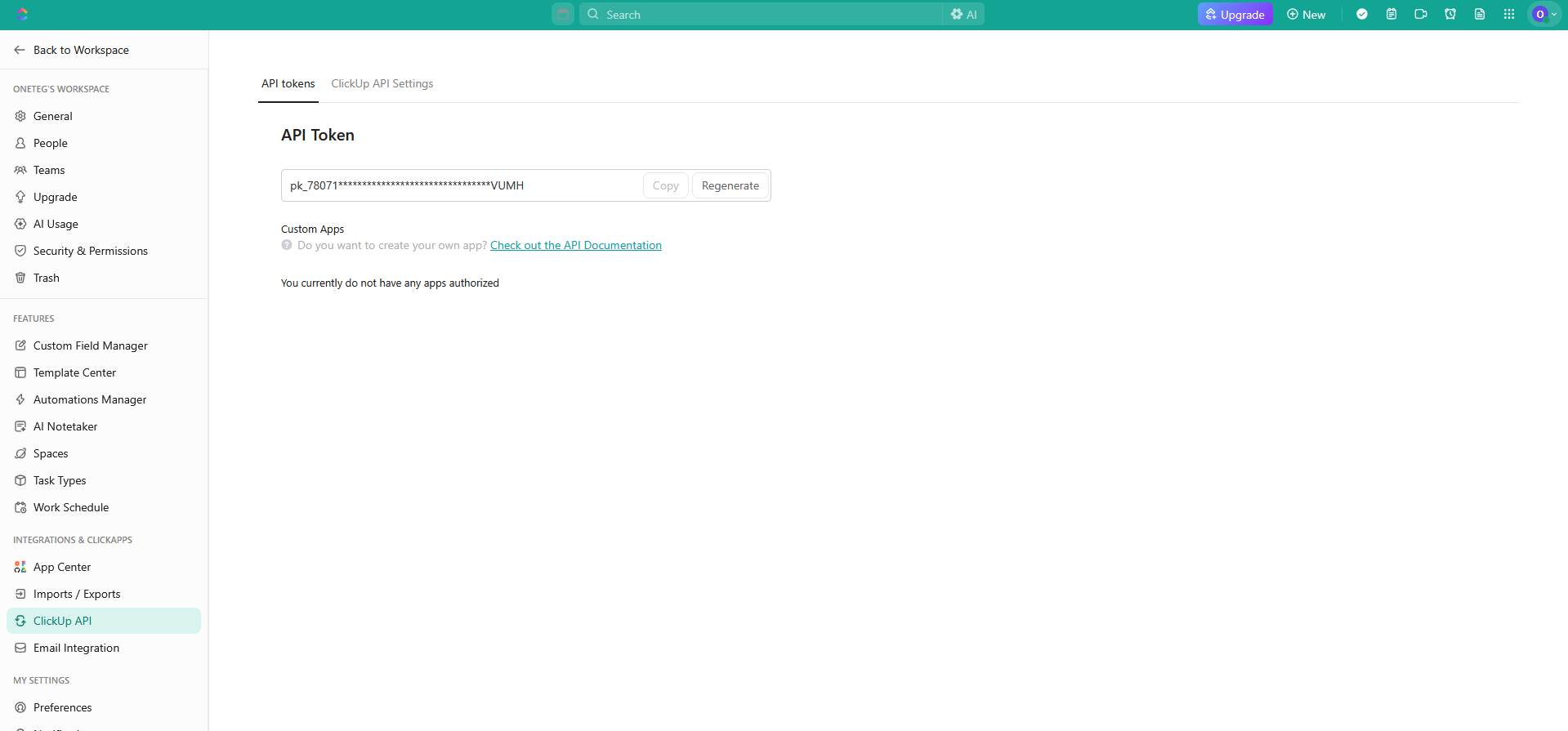The image size is (1568, 731).
Task: Open Security & Permissions settings
Action: [x=90, y=252]
